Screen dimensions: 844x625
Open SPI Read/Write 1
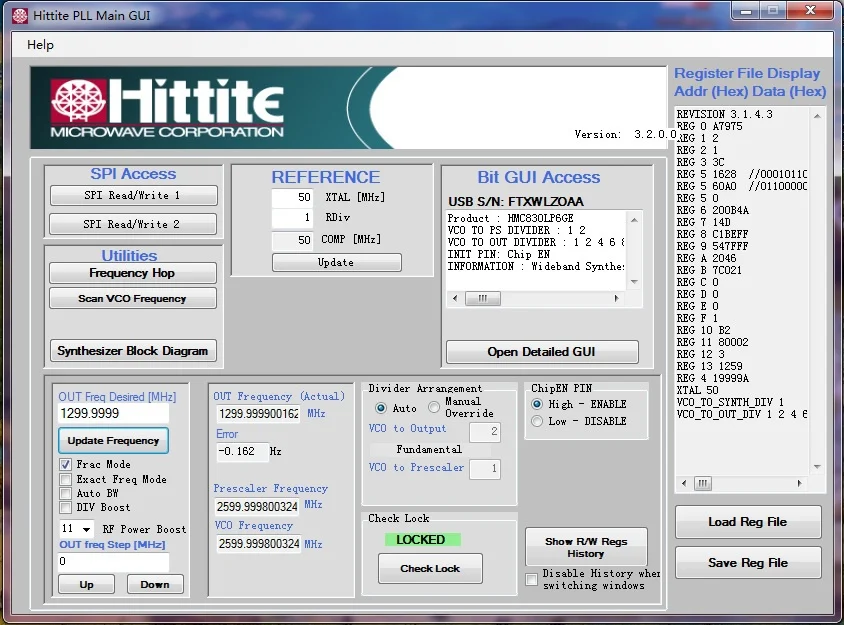[133, 196]
